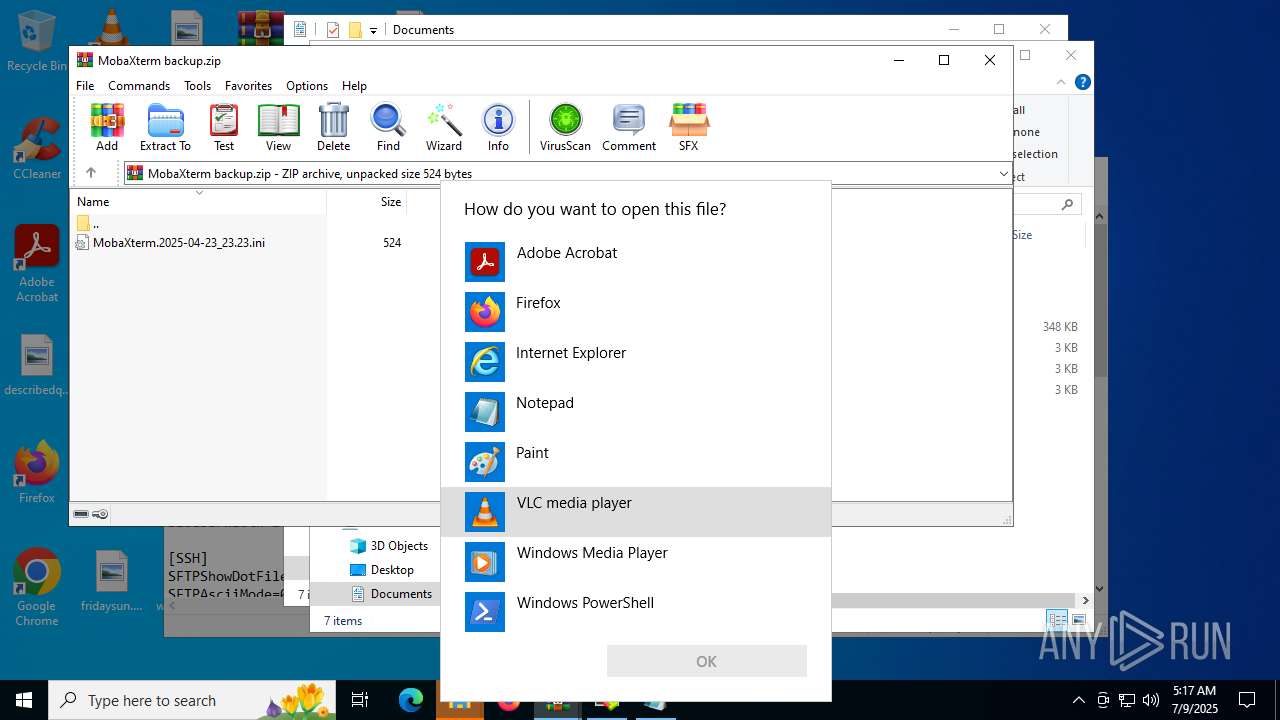Open the Recycle Bin desktop icon
1280x720 pixels.
tap(37, 41)
